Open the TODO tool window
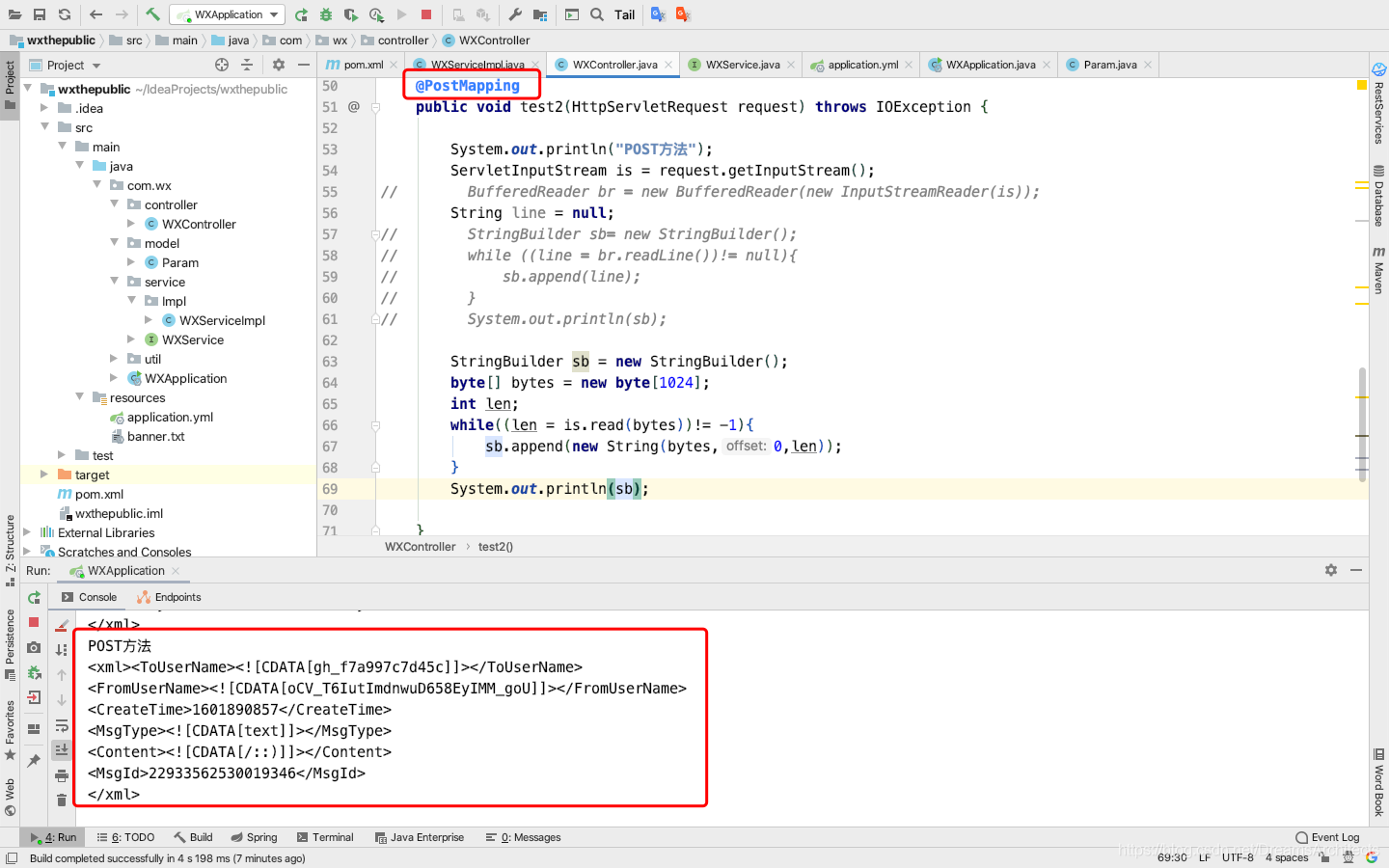The width and height of the screenshot is (1389, 868). coord(126,837)
